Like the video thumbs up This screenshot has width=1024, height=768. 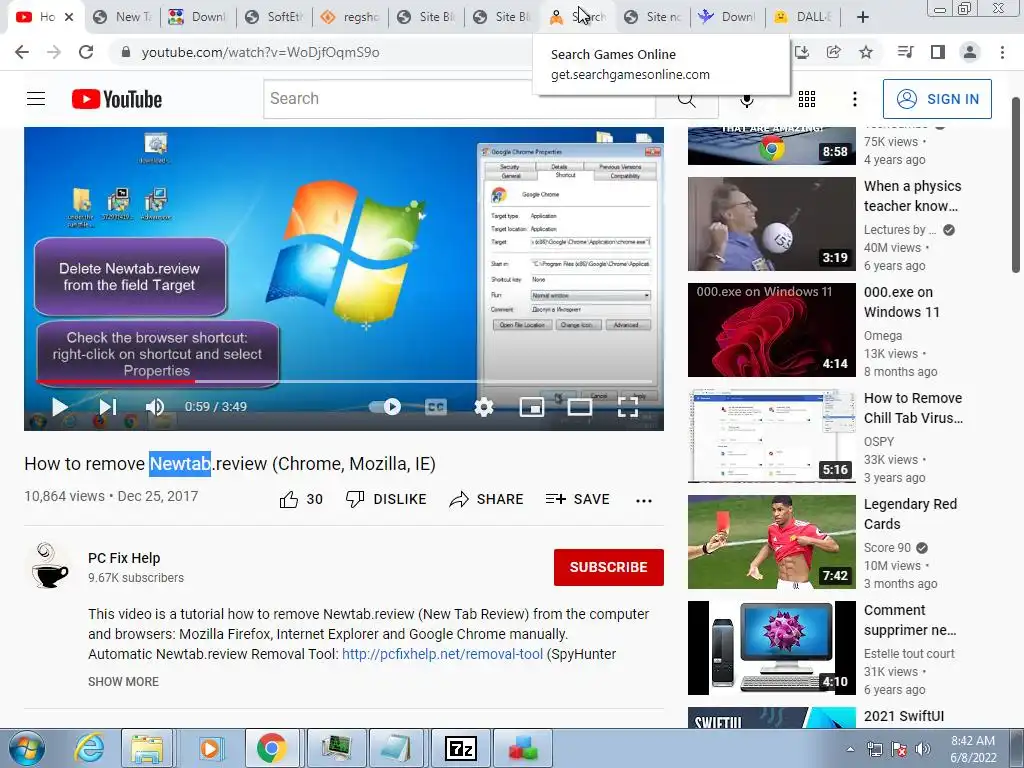click(301, 500)
